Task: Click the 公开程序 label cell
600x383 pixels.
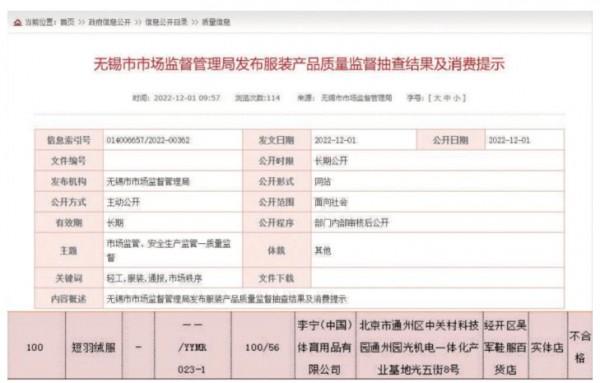Action: pyautogui.click(x=276, y=223)
